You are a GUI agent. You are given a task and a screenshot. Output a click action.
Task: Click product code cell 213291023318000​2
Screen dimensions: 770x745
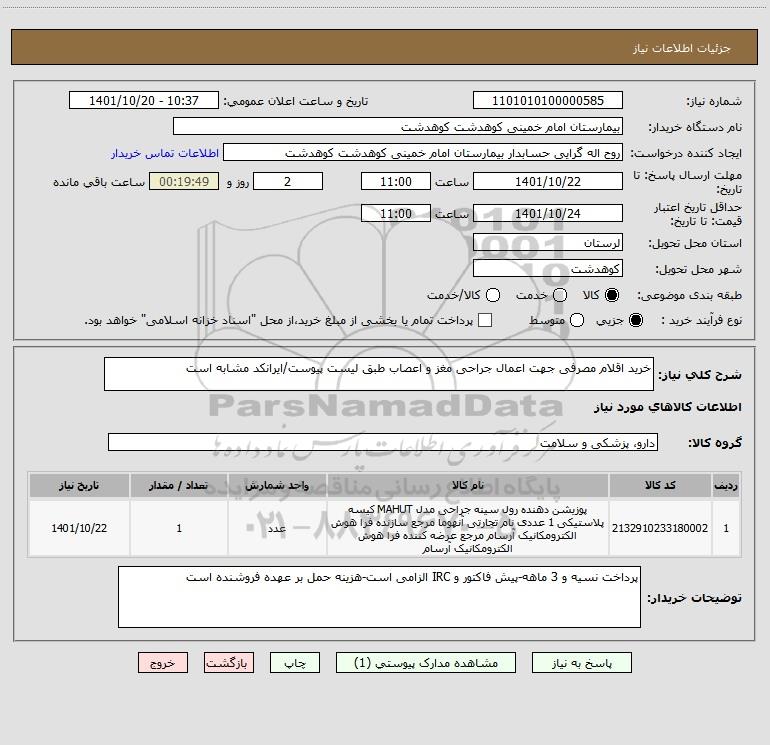pyautogui.click(x=660, y=528)
